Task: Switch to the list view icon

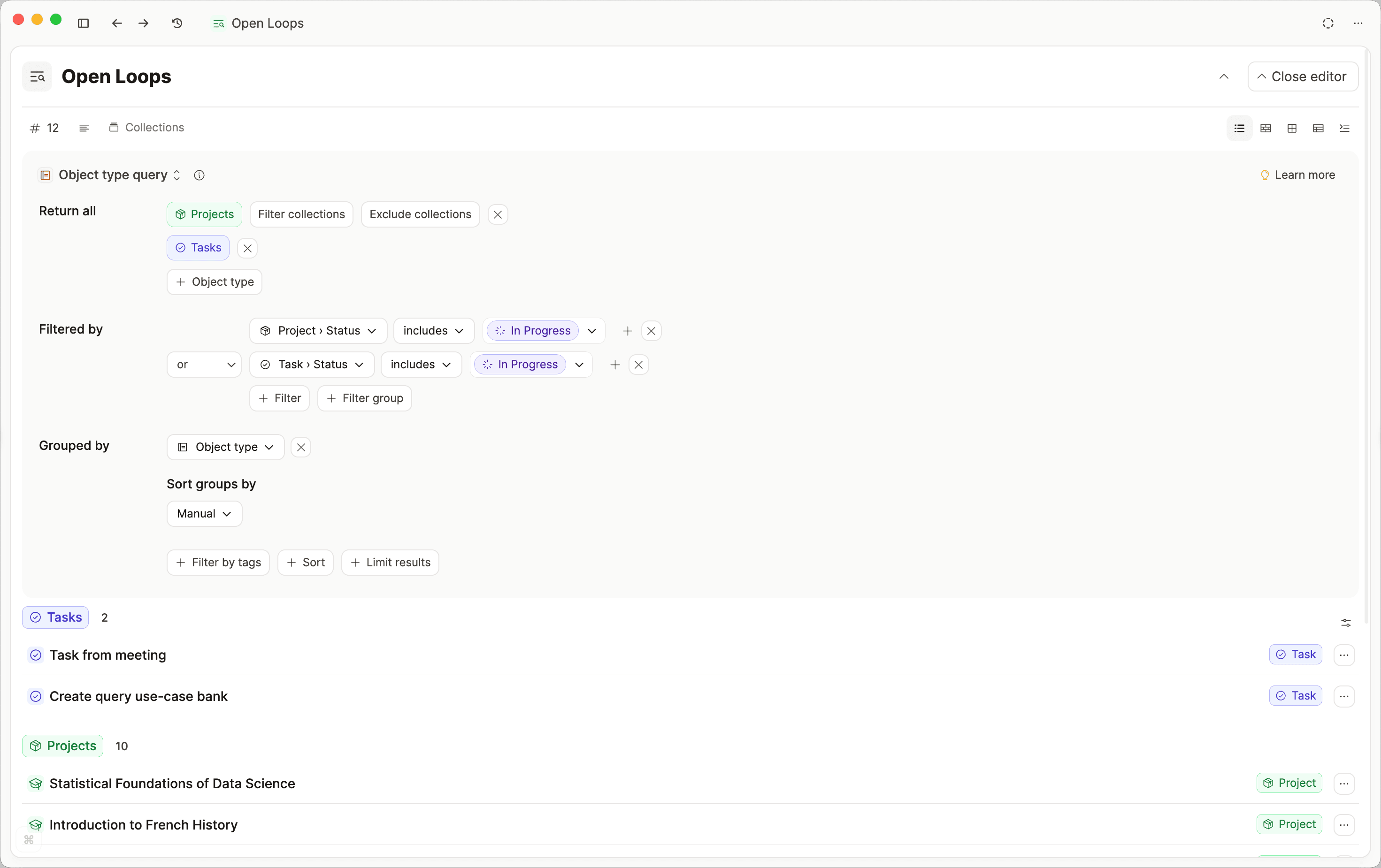Action: pos(1239,128)
